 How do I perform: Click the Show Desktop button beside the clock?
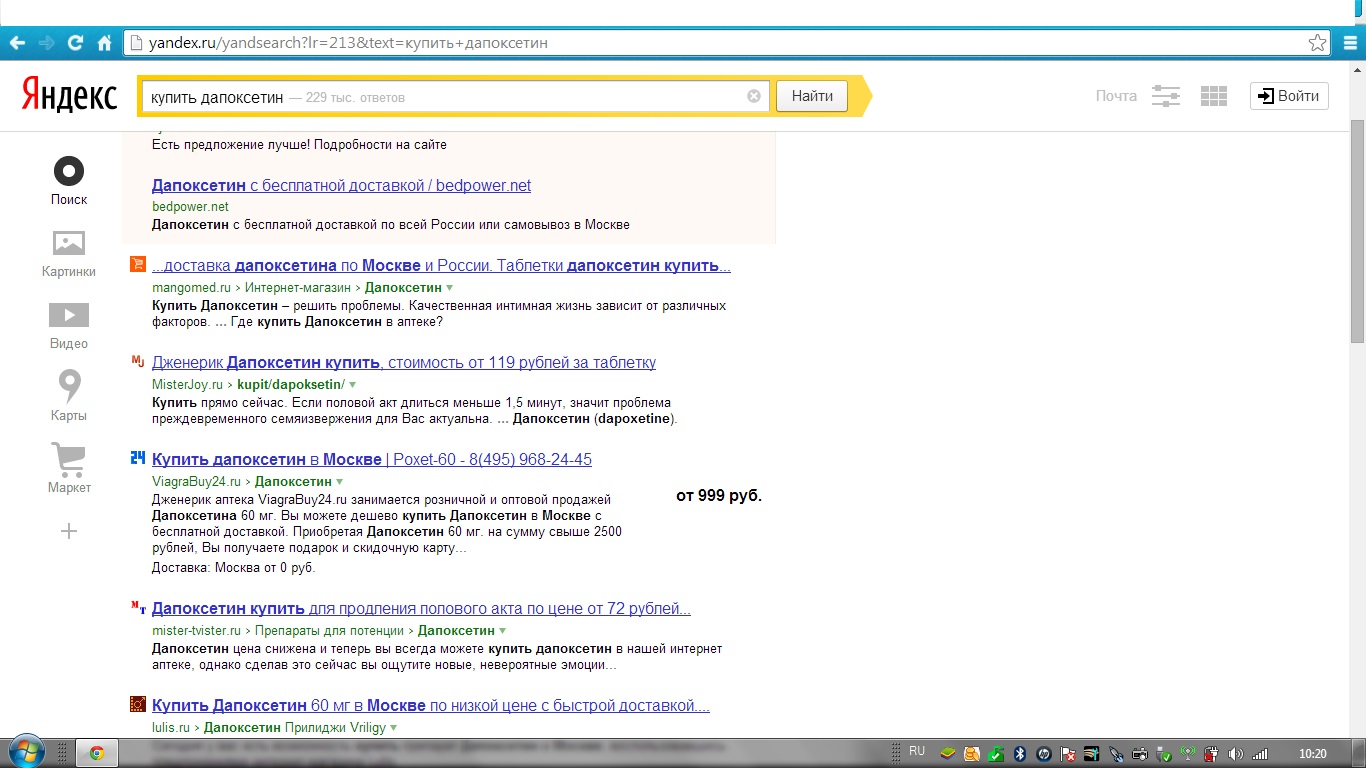click(x=1358, y=753)
